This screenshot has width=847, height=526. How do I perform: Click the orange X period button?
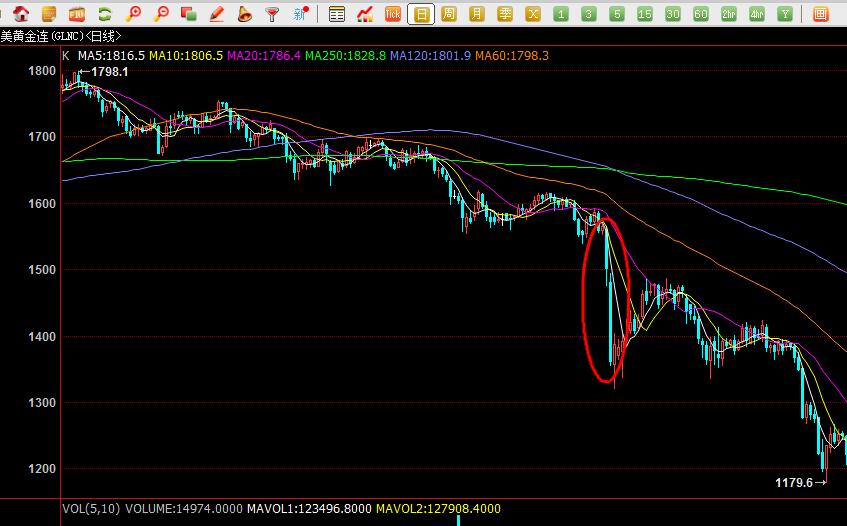(x=533, y=14)
